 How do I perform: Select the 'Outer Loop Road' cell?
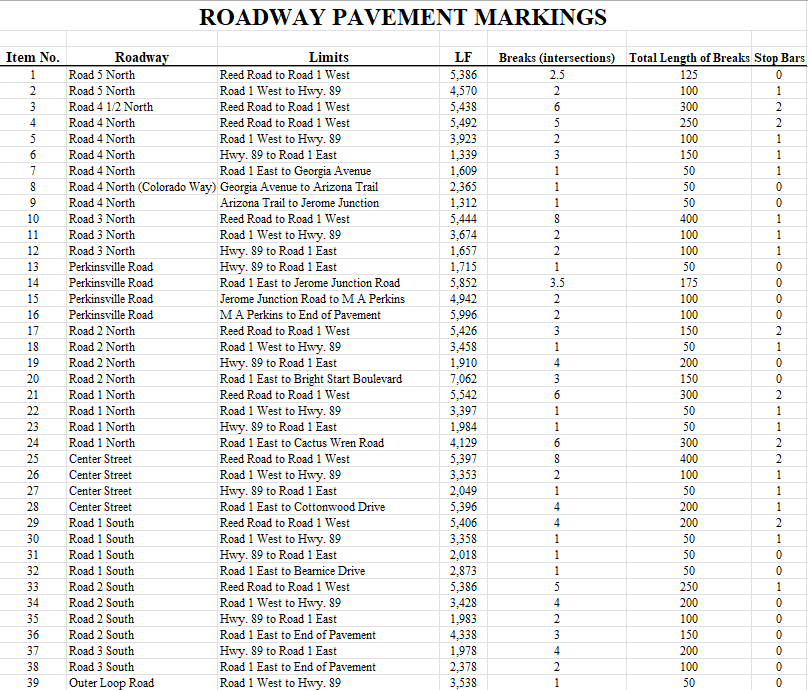[112, 683]
